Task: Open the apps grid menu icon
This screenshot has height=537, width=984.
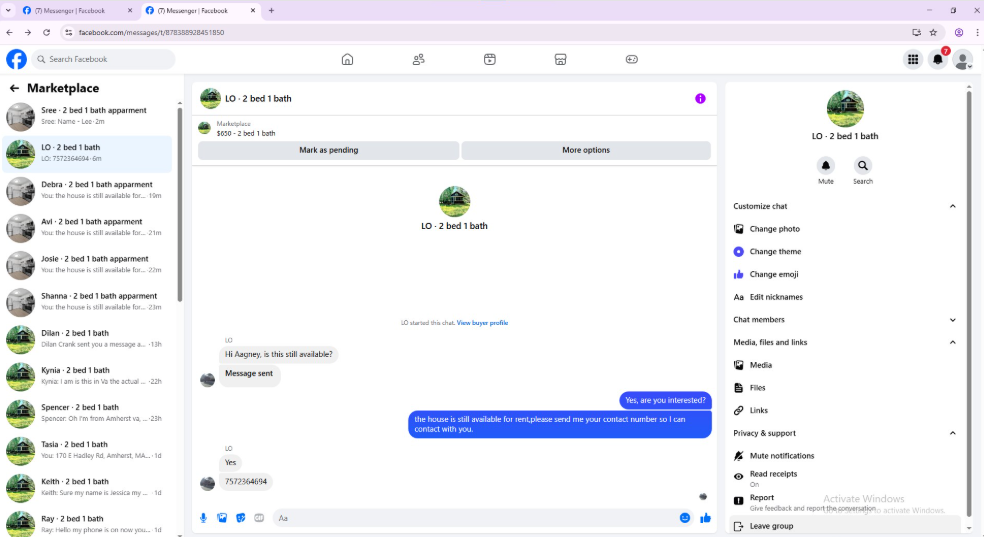Action: (x=913, y=59)
